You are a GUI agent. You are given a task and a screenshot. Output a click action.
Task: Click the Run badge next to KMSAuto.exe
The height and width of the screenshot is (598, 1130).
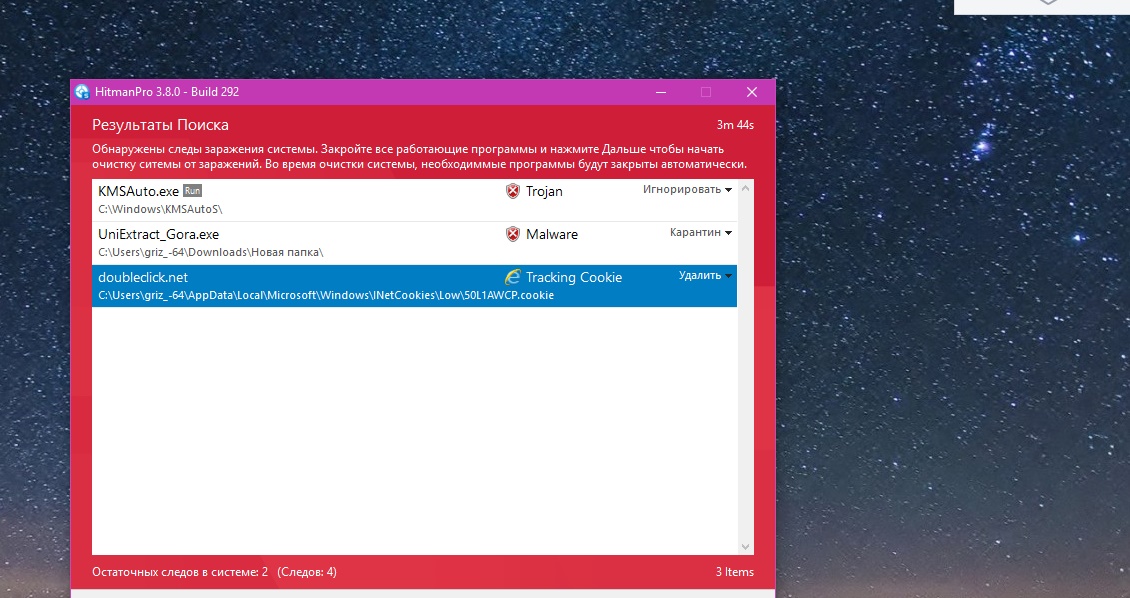[192, 191]
